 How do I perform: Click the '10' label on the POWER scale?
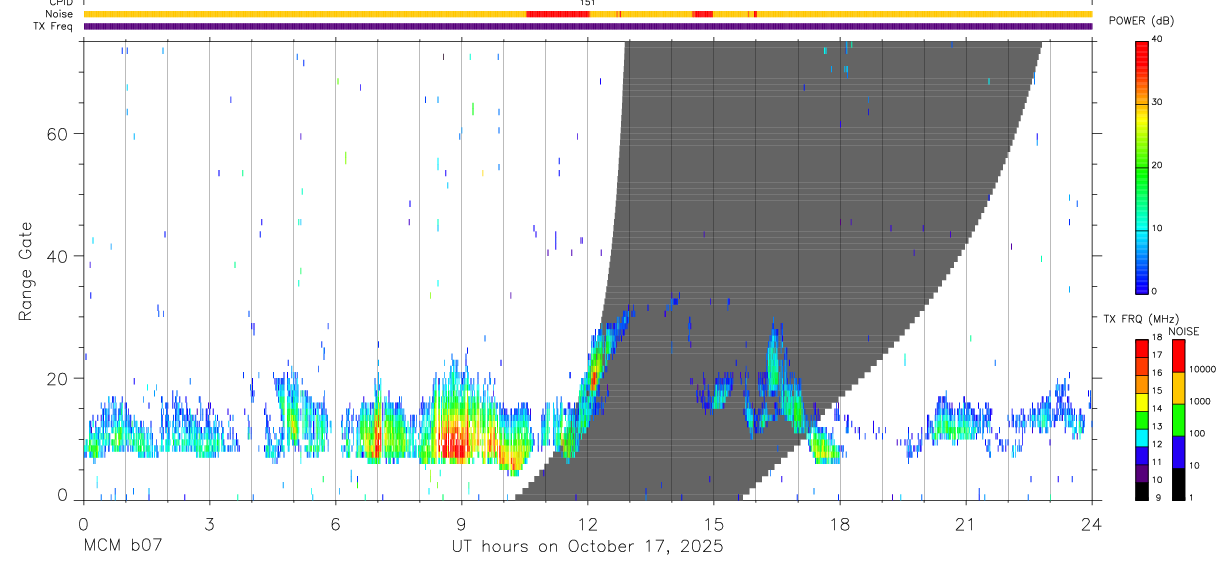[1158, 229]
